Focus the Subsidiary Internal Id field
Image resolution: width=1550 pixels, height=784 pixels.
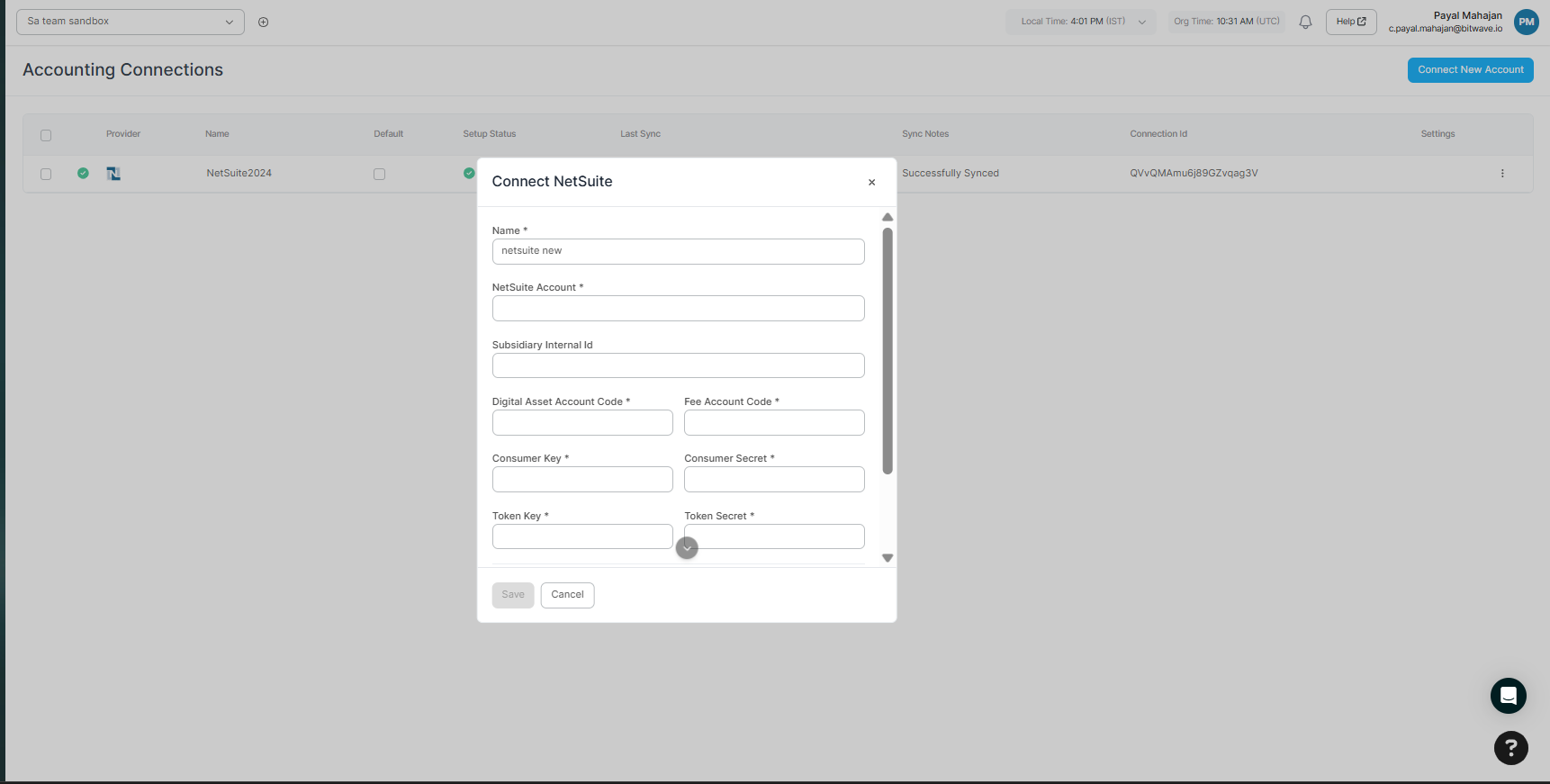(x=678, y=365)
